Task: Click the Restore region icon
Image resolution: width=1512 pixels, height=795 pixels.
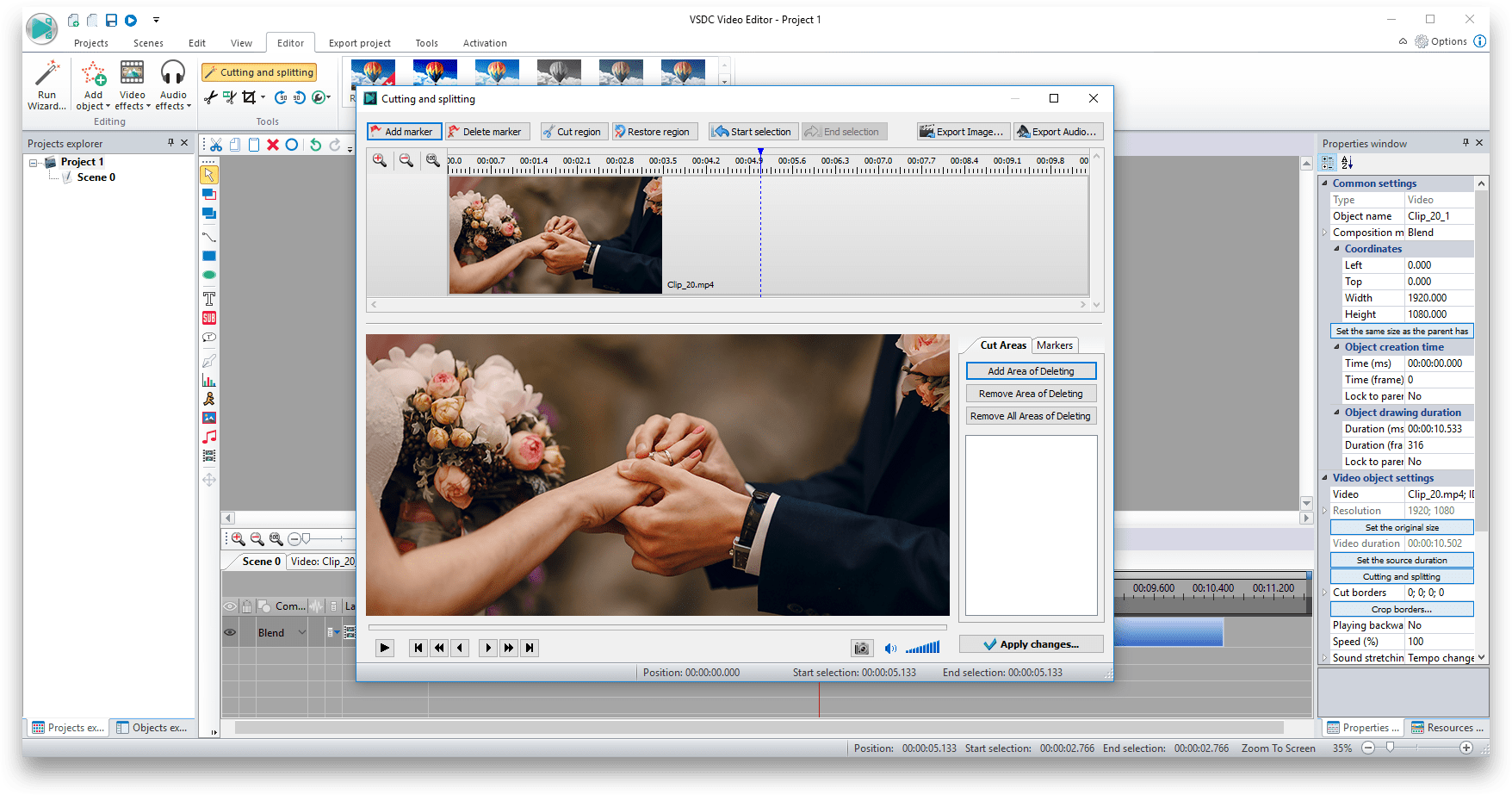Action: coord(654,131)
